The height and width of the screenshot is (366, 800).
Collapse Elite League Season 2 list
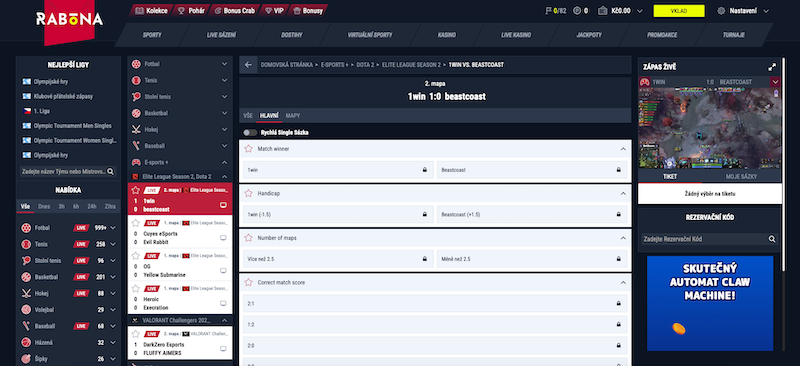224,176
